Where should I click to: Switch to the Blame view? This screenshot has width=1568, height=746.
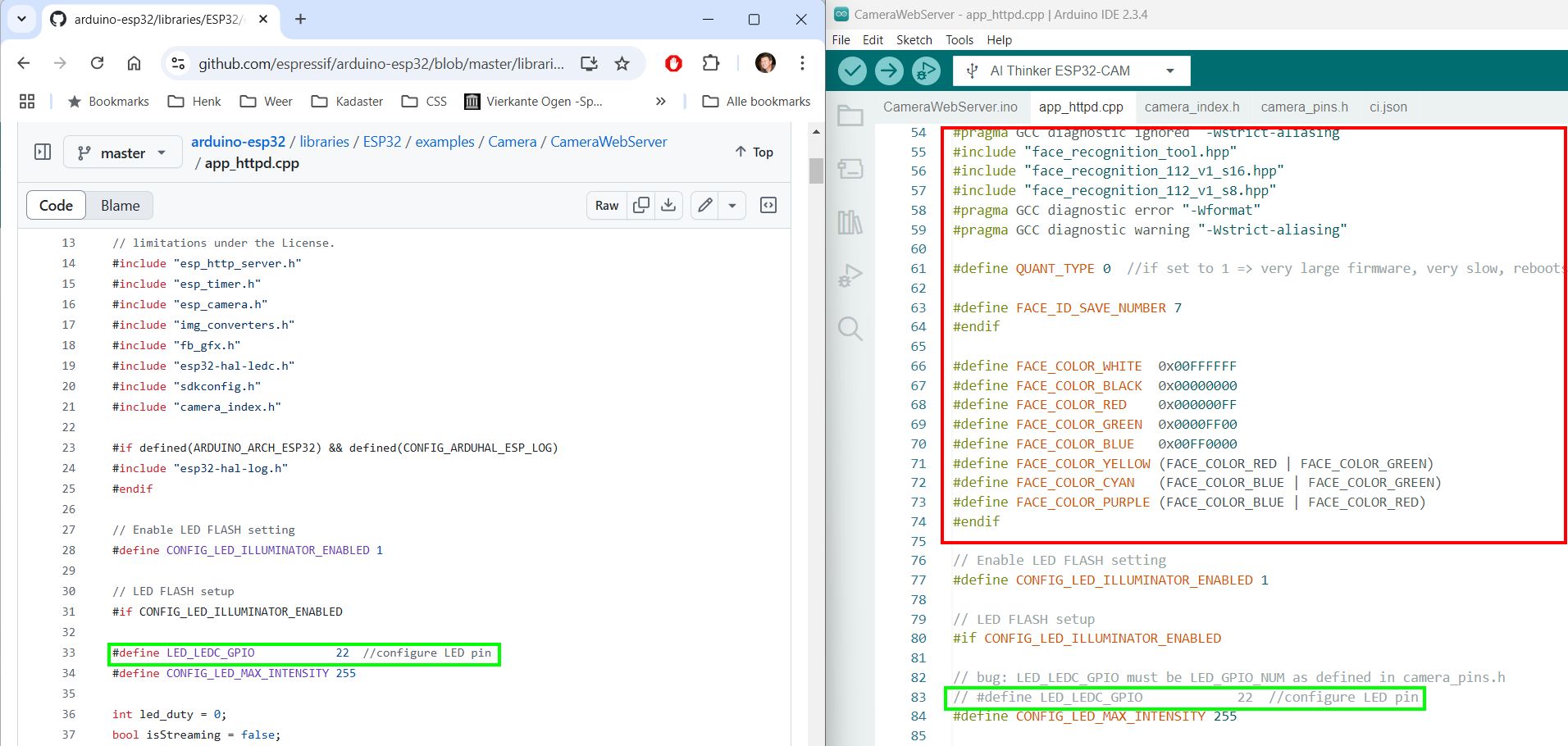[x=120, y=206]
